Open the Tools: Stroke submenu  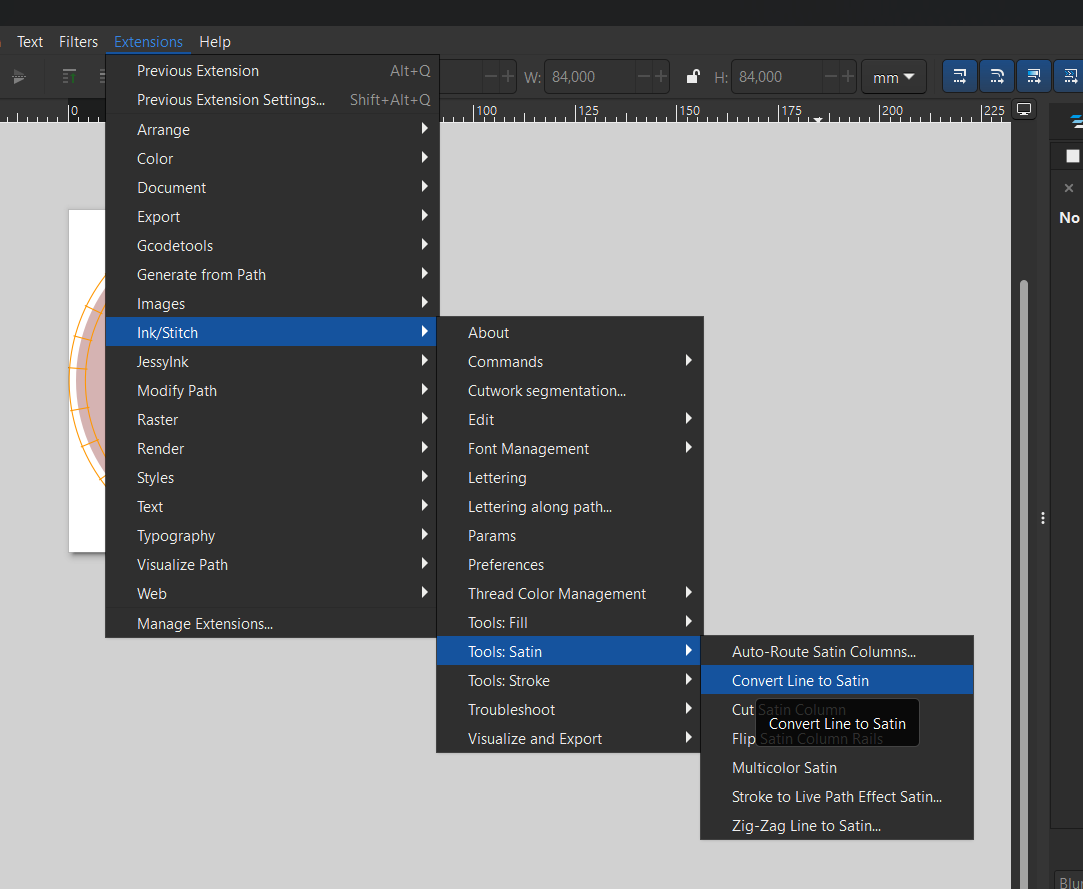[570, 681]
